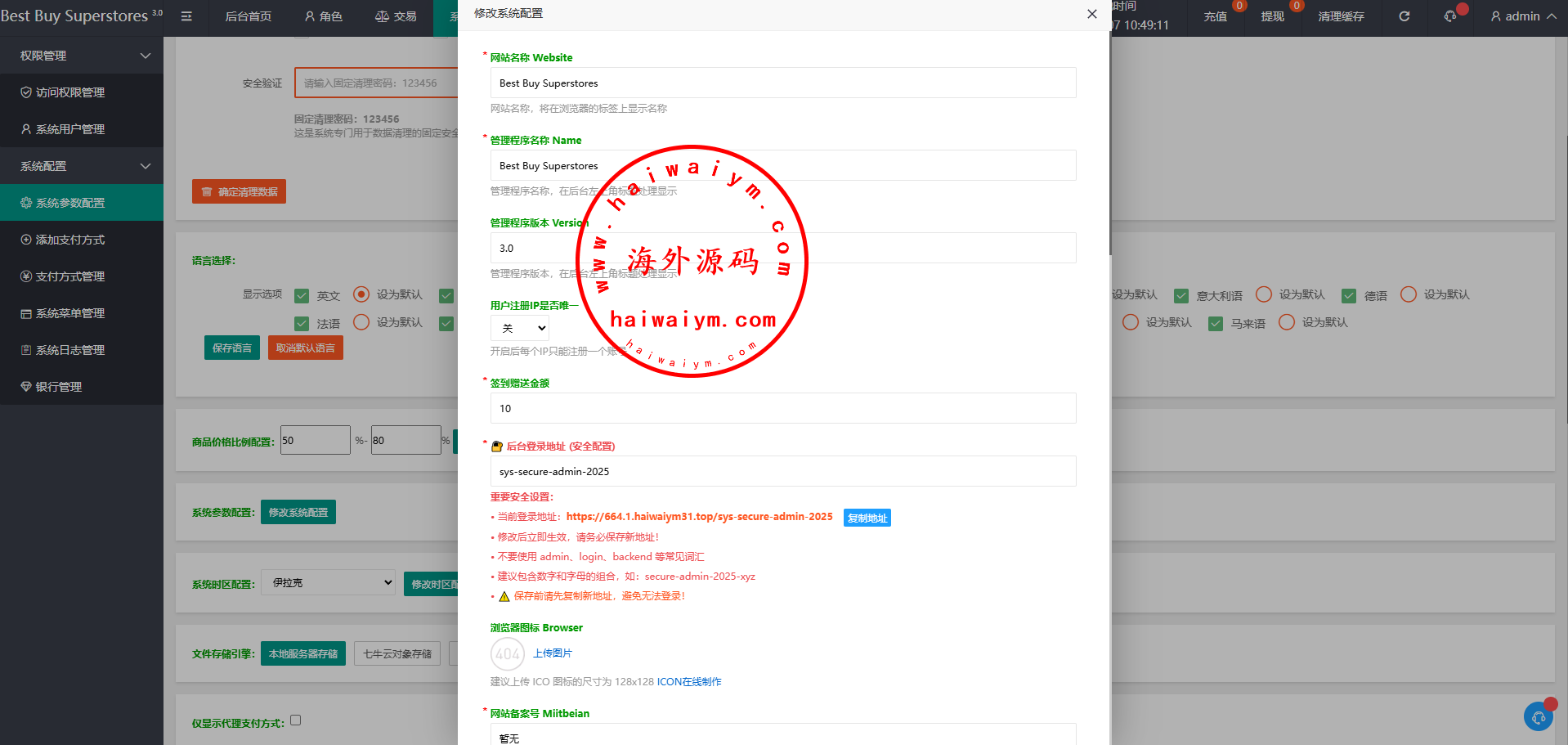Toggle the 英文 language checkbox

point(302,295)
